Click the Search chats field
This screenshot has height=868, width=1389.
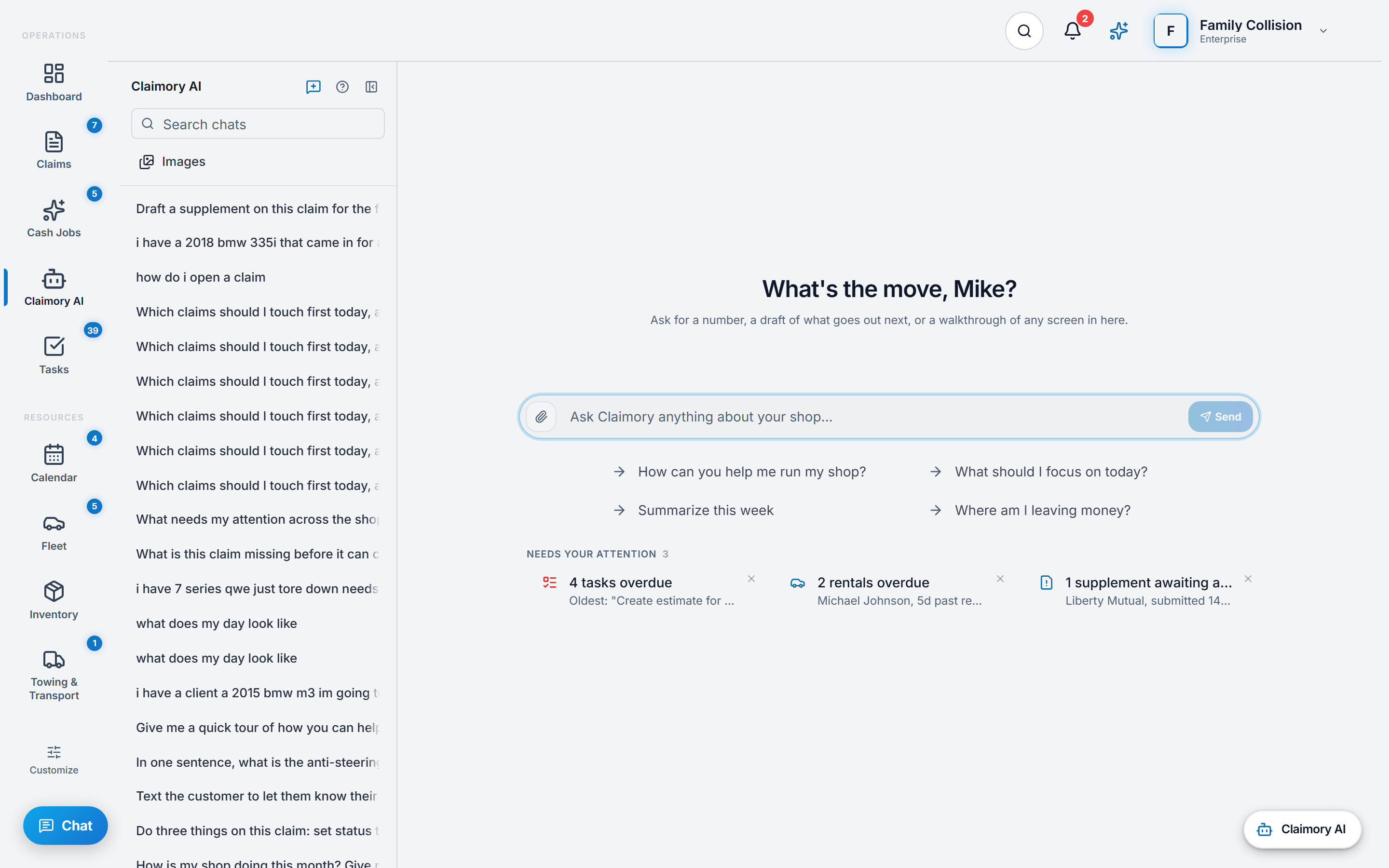pyautogui.click(x=258, y=124)
